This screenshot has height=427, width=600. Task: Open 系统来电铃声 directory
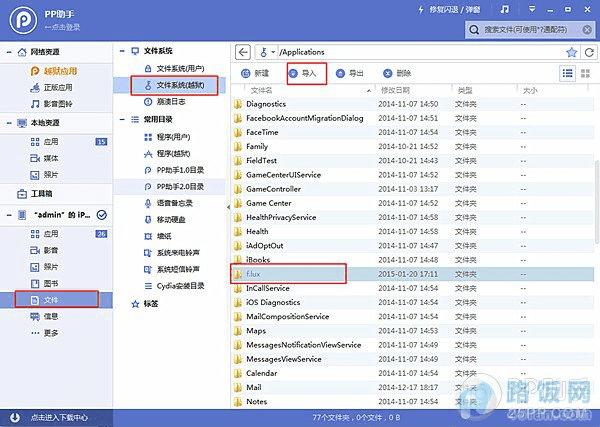(x=172, y=253)
